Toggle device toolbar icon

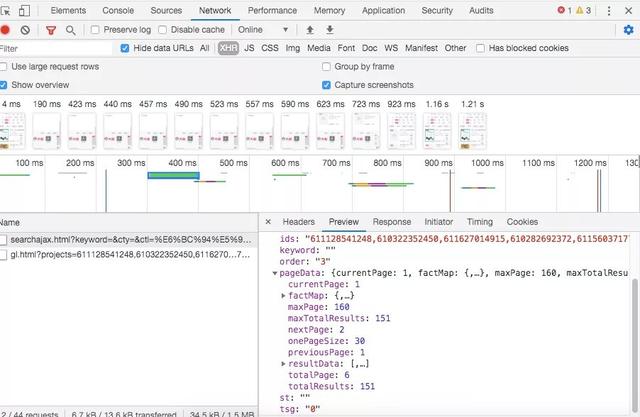(x=24, y=11)
